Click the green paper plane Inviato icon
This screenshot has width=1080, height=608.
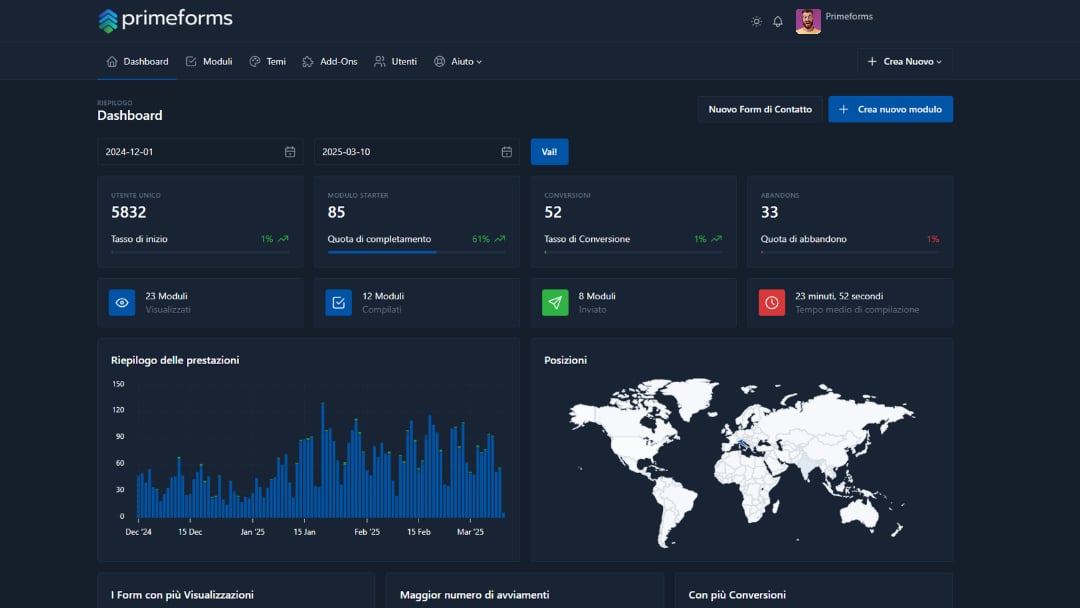tap(555, 302)
